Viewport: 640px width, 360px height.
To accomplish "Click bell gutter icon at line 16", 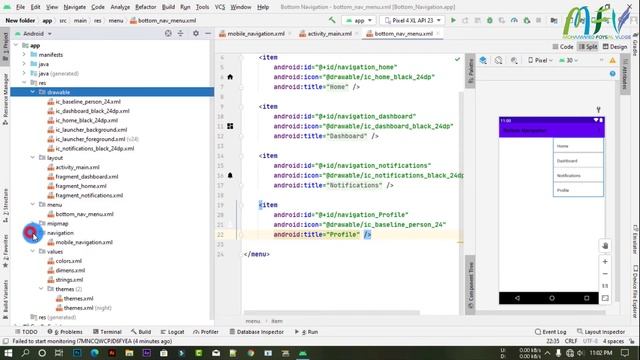I will [x=230, y=176].
